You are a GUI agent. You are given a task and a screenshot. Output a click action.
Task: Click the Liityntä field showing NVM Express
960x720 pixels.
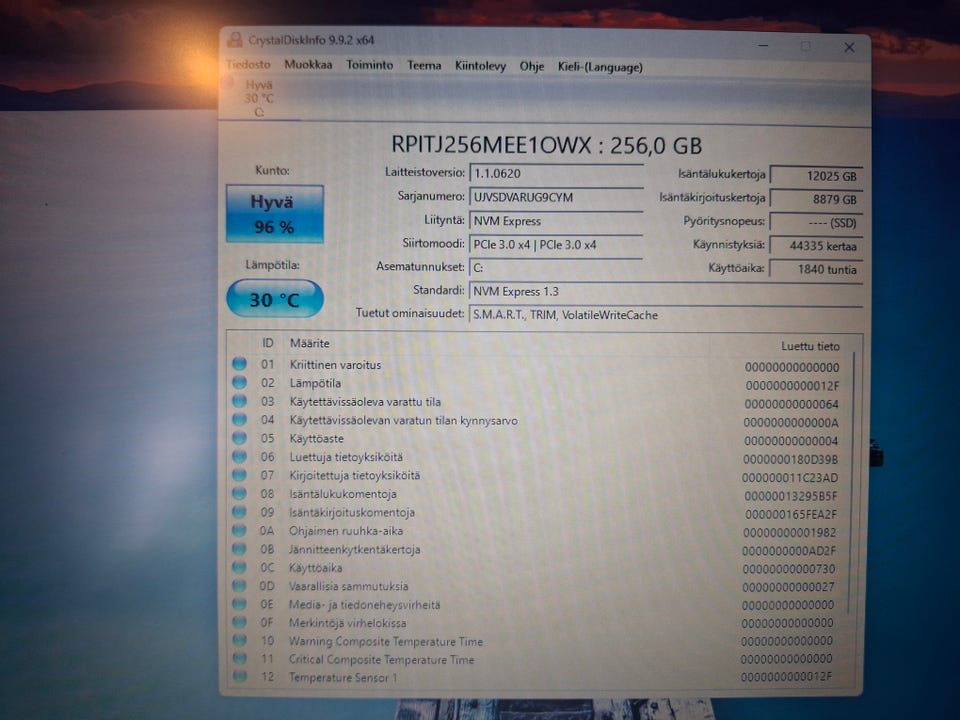[556, 221]
